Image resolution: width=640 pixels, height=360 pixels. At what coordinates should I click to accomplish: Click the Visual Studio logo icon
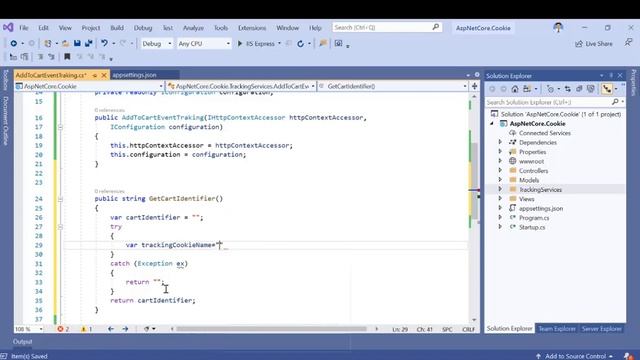tap(8, 27)
